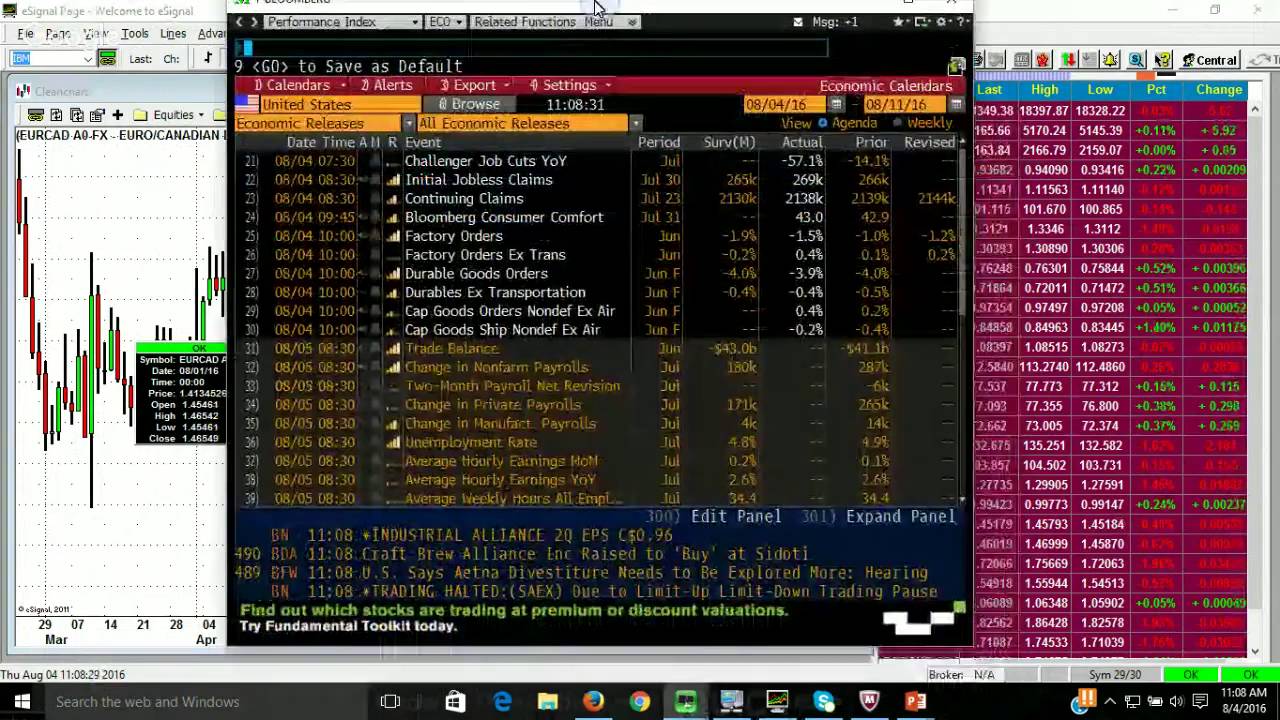Select the Durable Goods Orders event

coord(476,273)
